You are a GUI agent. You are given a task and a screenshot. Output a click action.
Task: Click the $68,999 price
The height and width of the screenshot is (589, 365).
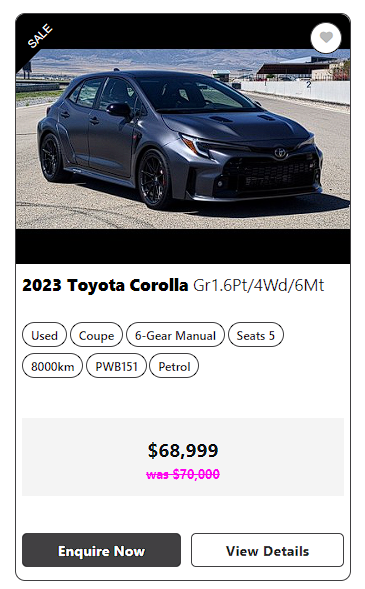pos(183,450)
